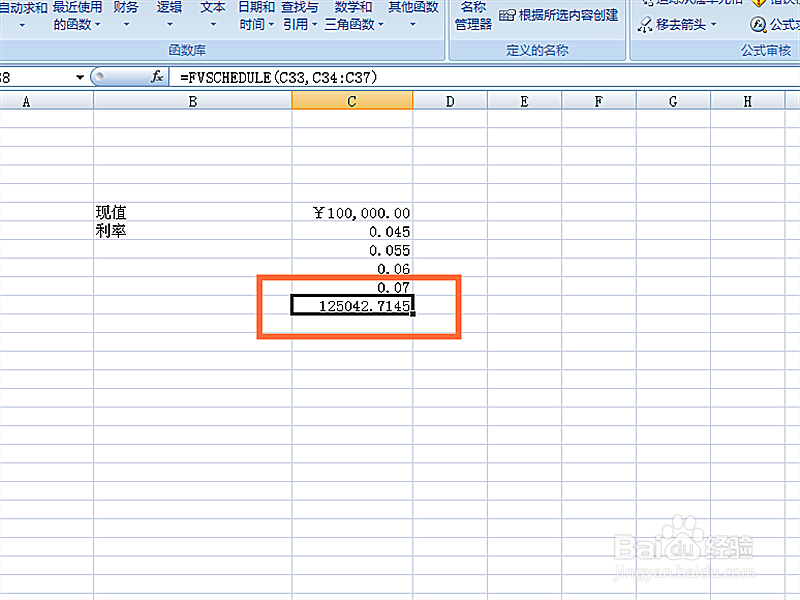Open the Name Manager (名称管理器)
This screenshot has height=600, width=800.
tap(473, 16)
